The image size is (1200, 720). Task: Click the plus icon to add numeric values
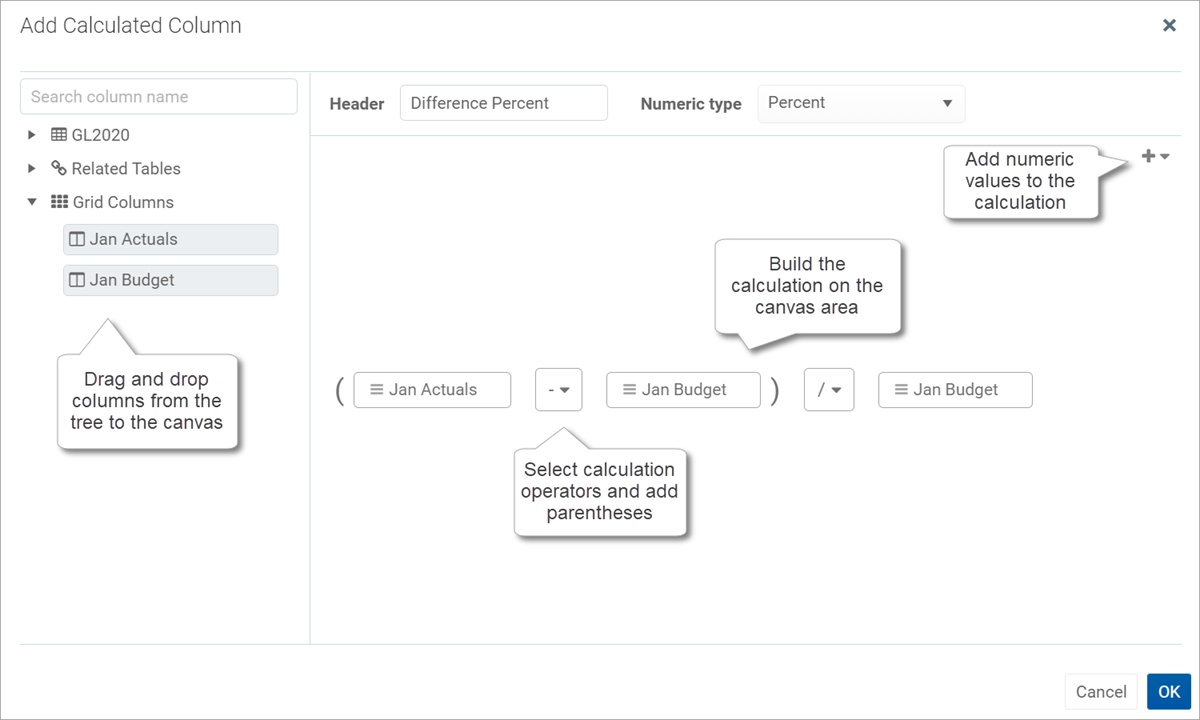[x=1149, y=156]
